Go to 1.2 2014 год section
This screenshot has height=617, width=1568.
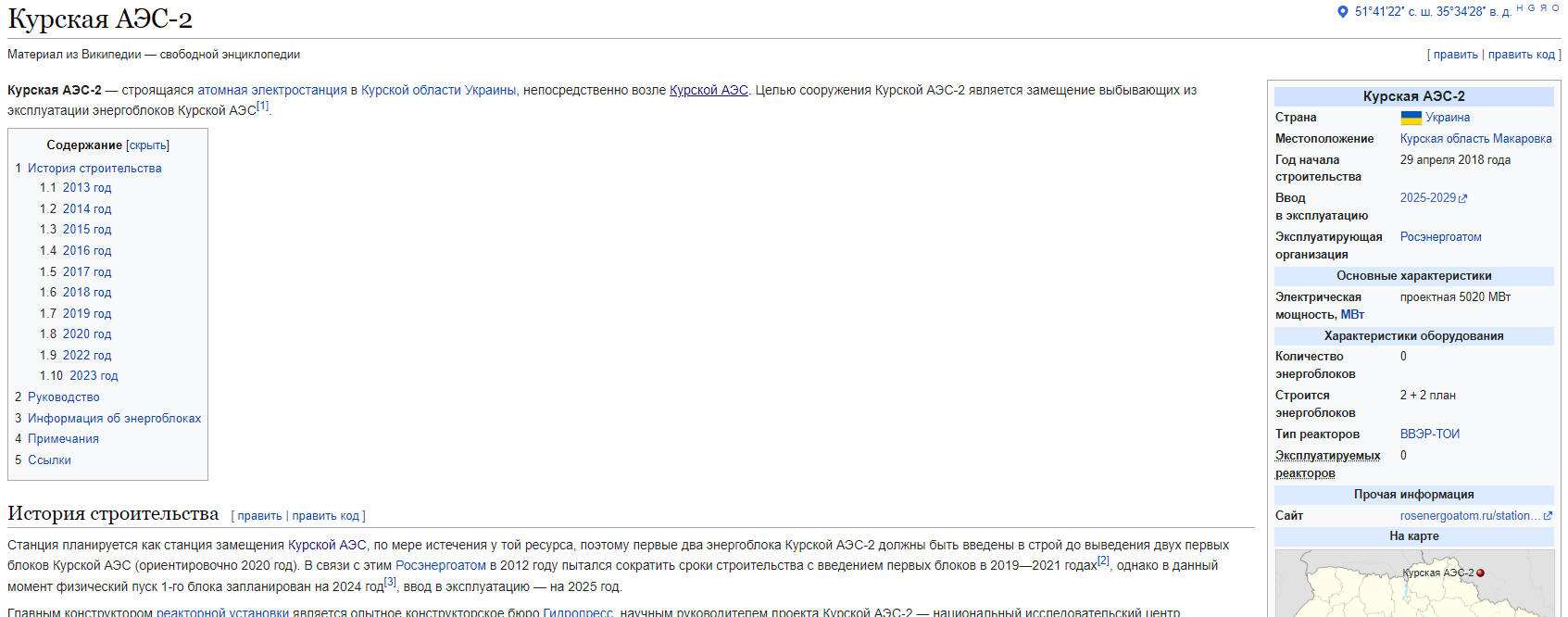[87, 209]
